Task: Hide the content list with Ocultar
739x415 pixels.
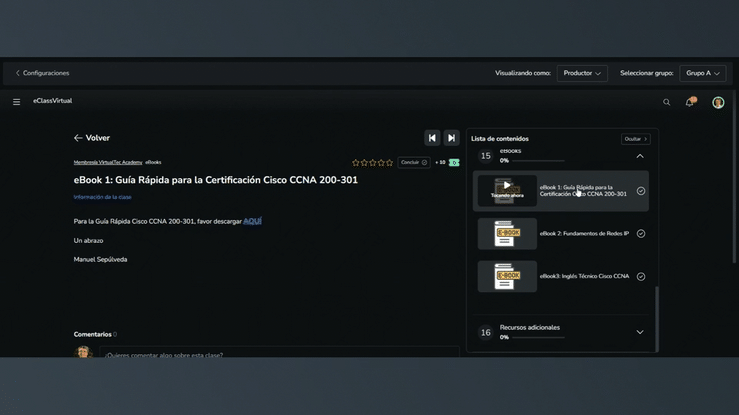Action: coord(635,139)
